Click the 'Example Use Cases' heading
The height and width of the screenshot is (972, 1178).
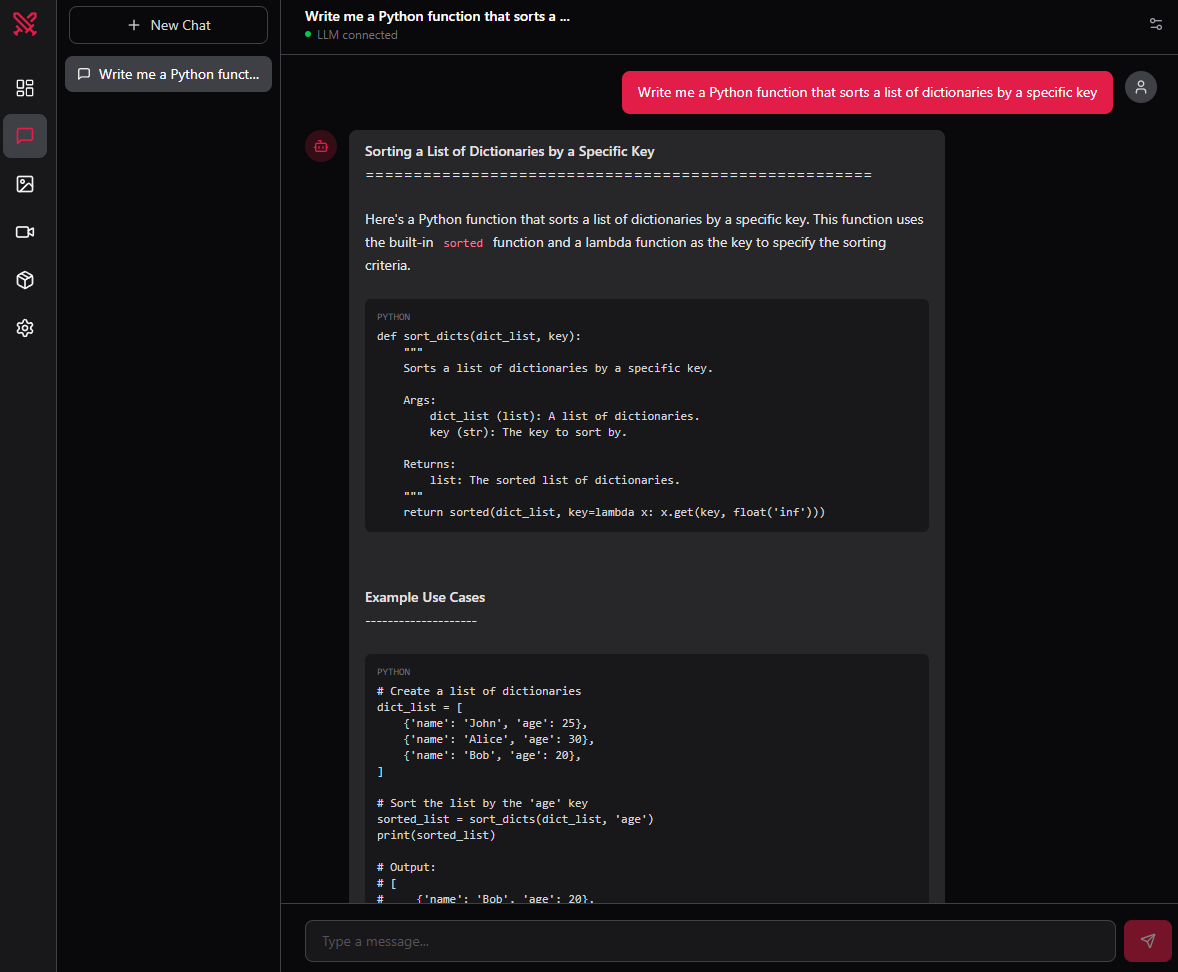click(425, 597)
